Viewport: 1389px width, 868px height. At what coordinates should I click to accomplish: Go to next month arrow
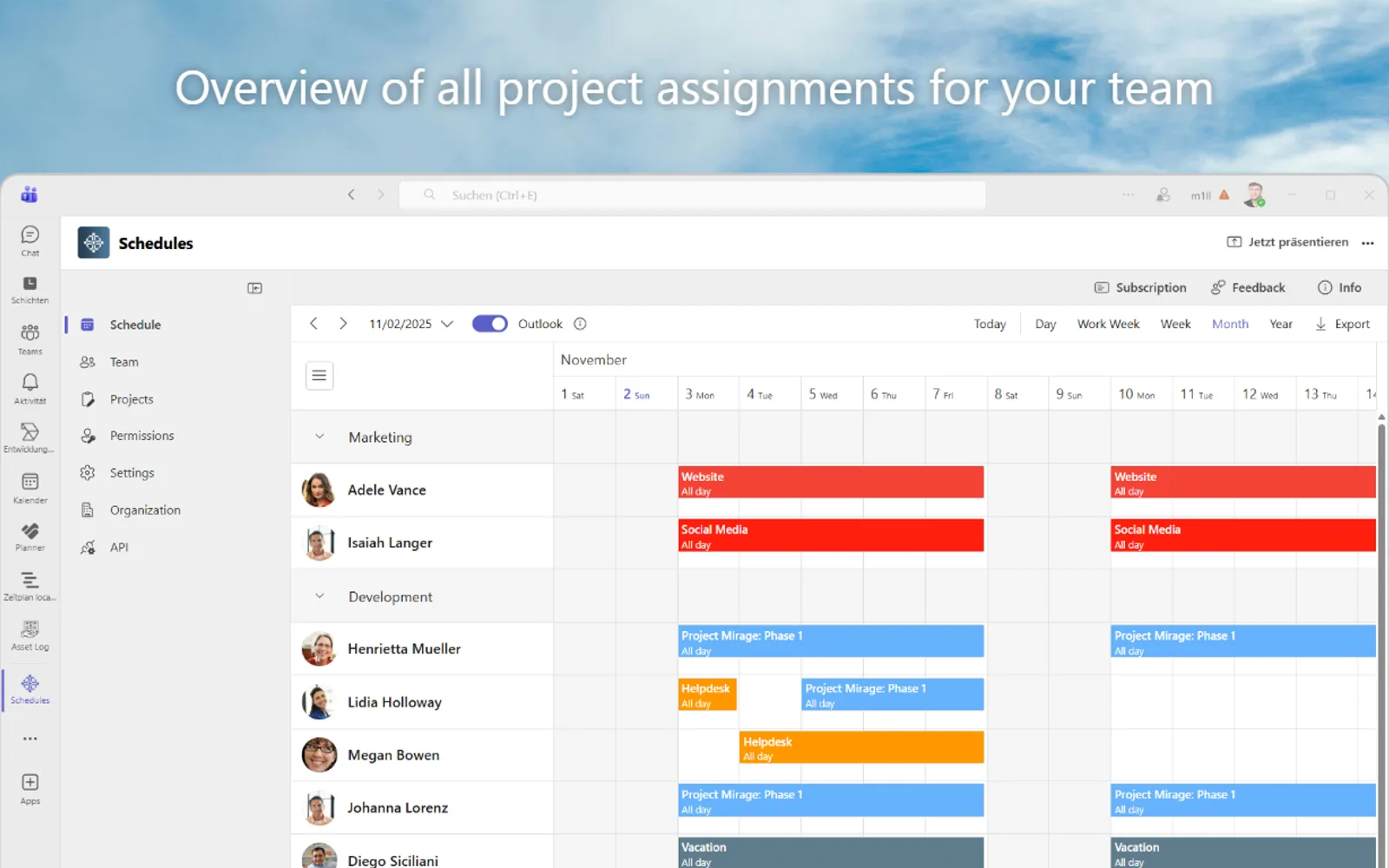click(343, 324)
